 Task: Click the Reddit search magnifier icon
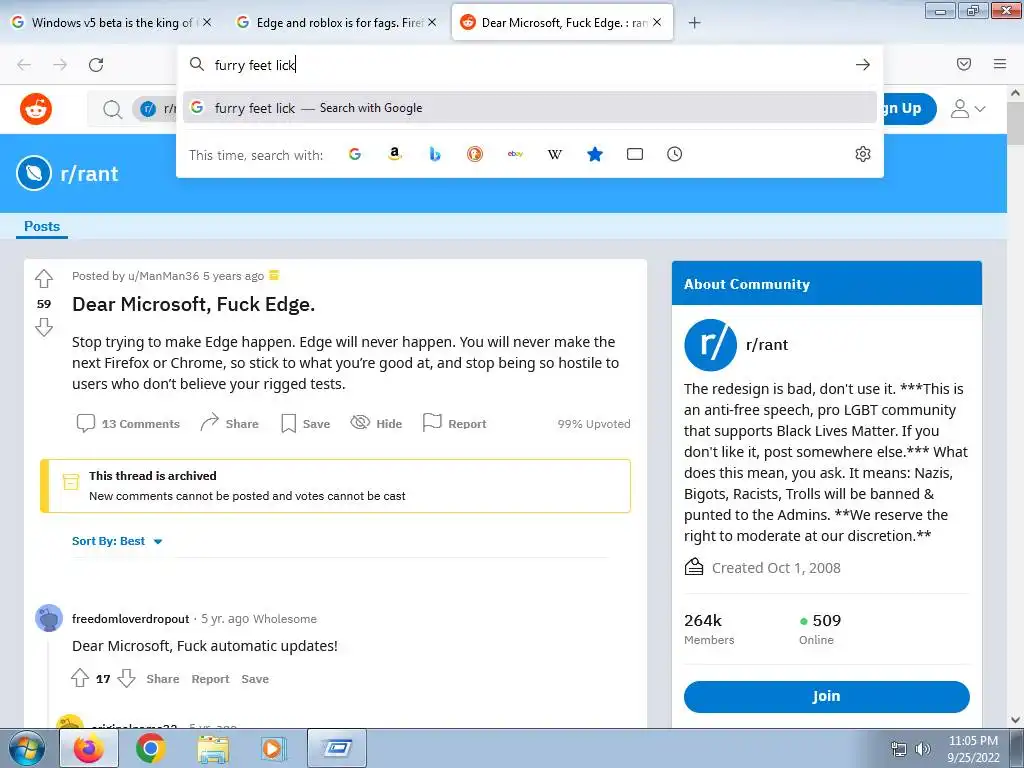(x=112, y=109)
